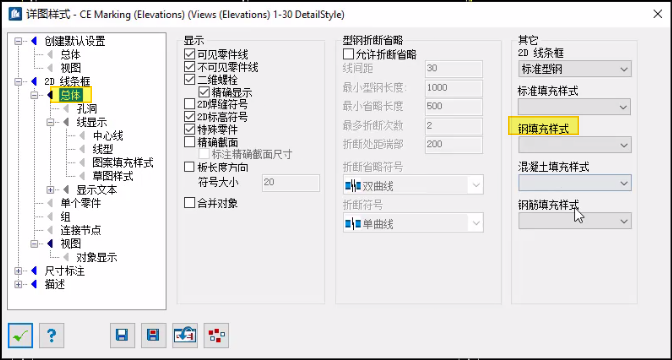The width and height of the screenshot is (672, 360).
Task: Select 总体 under 创建默认设置
Action: (x=70, y=55)
